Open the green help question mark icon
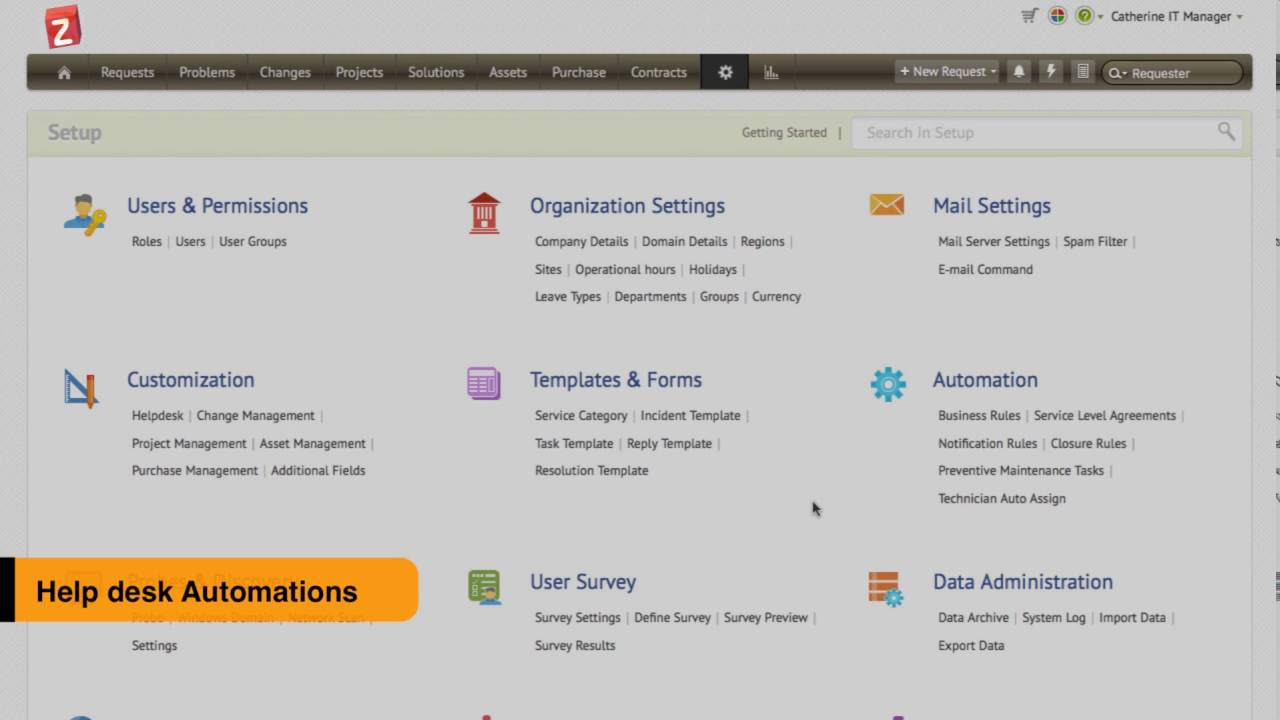Screen dimensions: 1280x720 (1084, 16)
